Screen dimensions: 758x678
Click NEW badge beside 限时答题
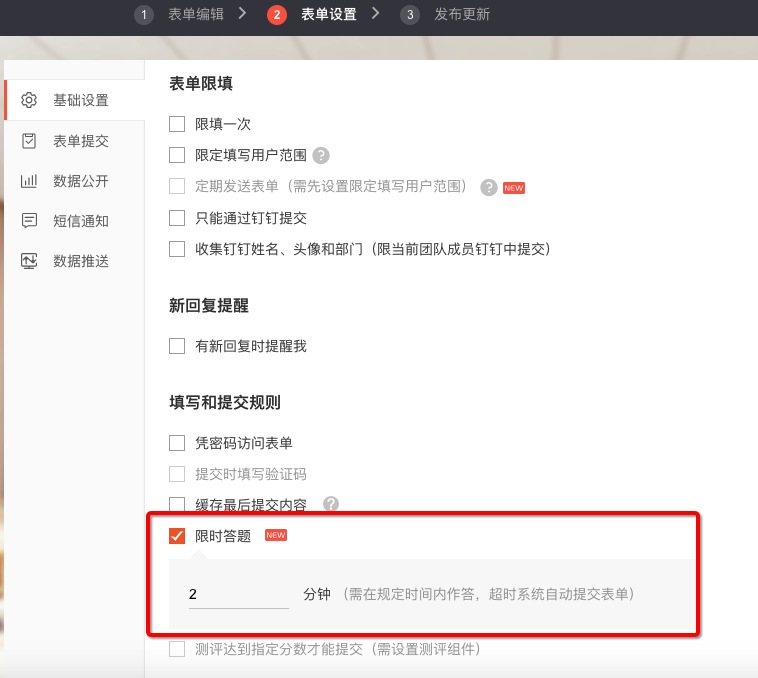pyautogui.click(x=276, y=535)
